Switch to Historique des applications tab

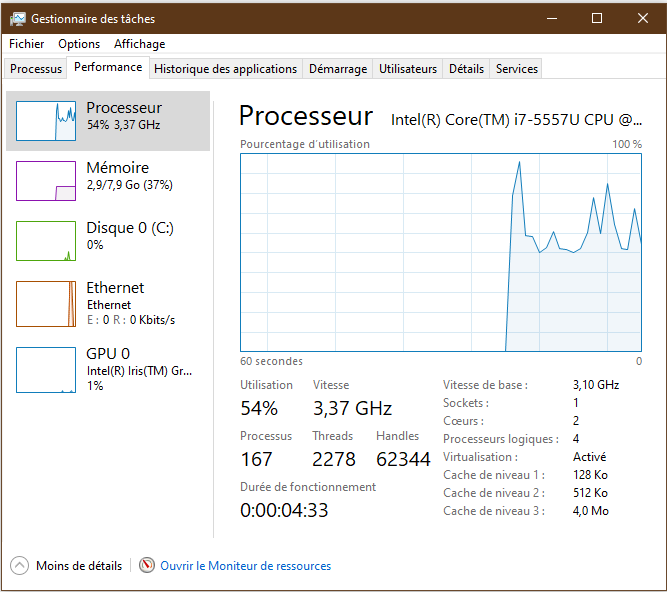coord(225,69)
